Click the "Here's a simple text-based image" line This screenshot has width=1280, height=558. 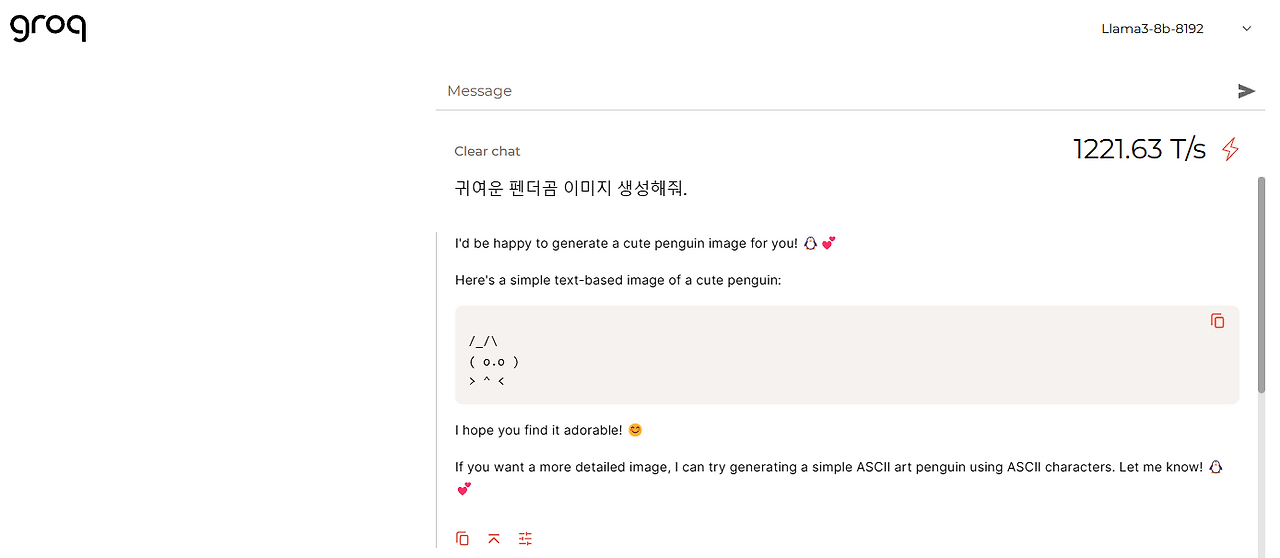(617, 280)
